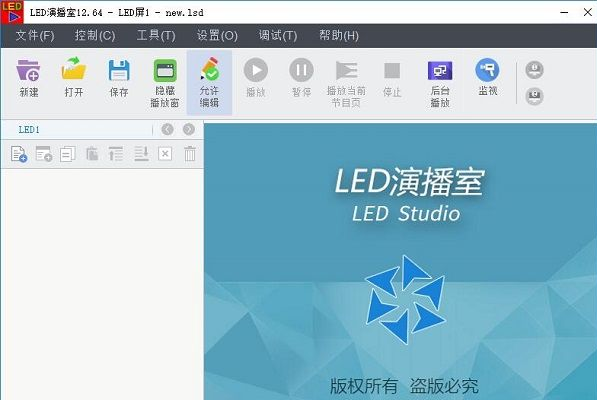Viewport: 597px width, 400px height.
Task: Minimize the LED演播室 window
Action: coord(564,12)
